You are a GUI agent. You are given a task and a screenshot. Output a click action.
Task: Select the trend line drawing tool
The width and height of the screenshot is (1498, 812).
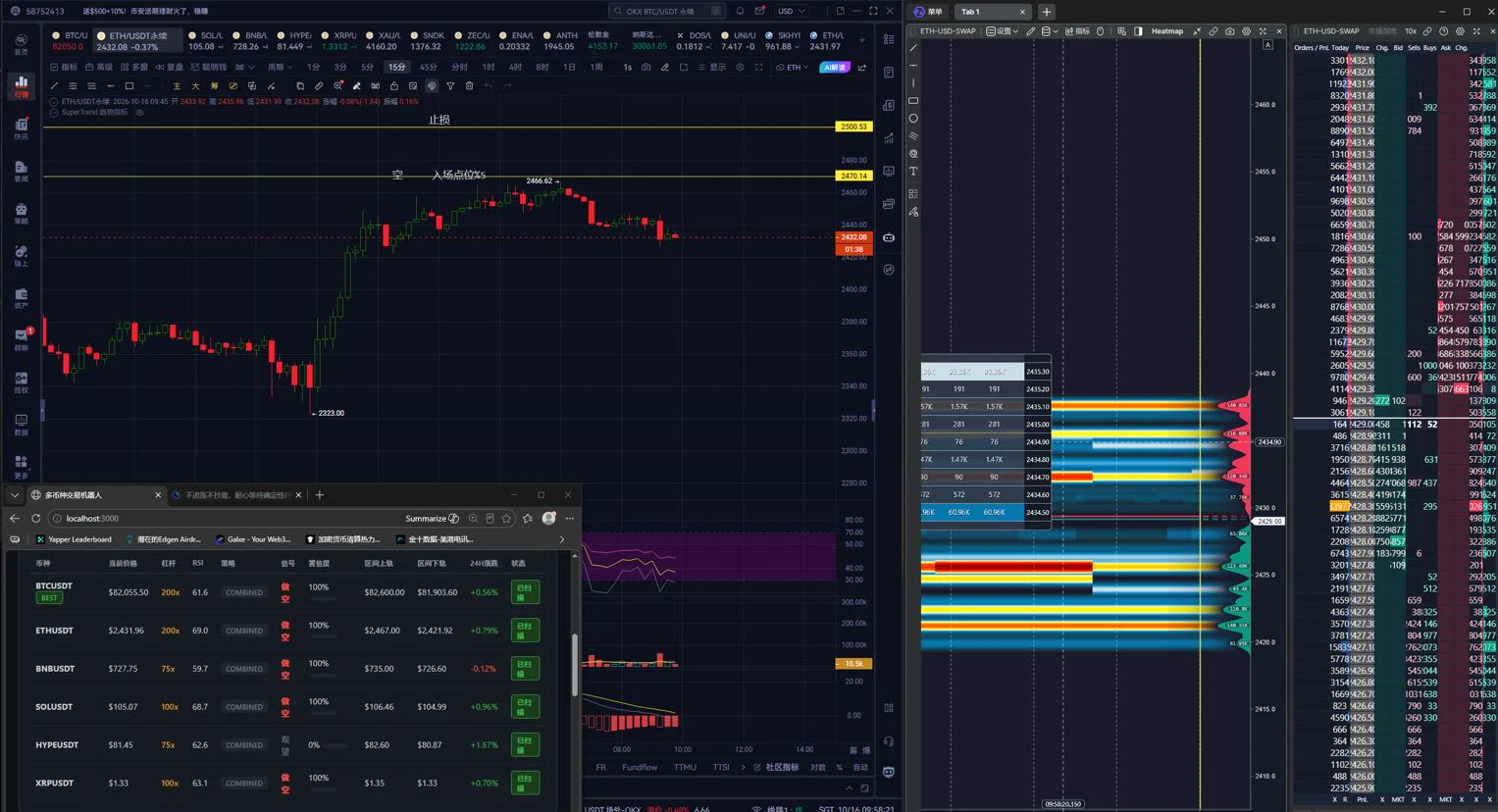54,86
